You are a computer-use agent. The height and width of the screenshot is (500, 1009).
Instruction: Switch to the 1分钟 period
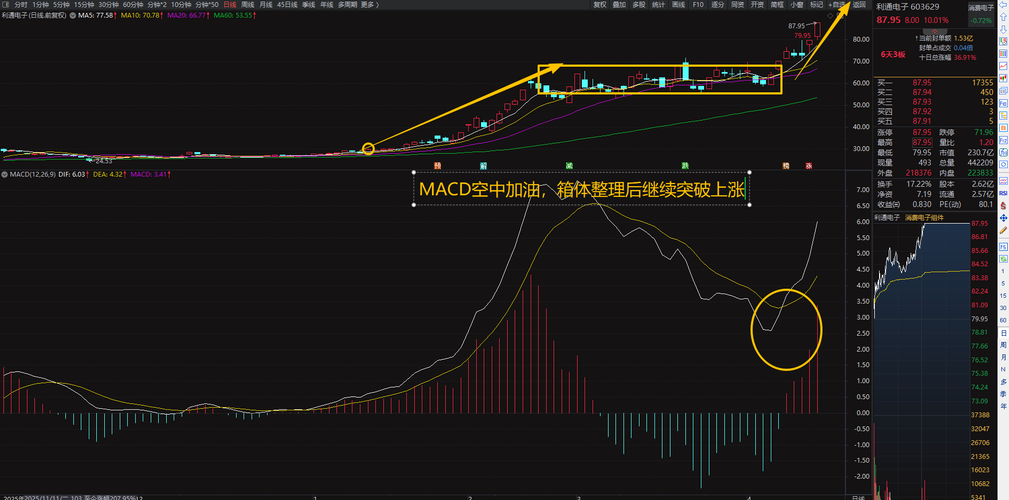tap(41, 5)
